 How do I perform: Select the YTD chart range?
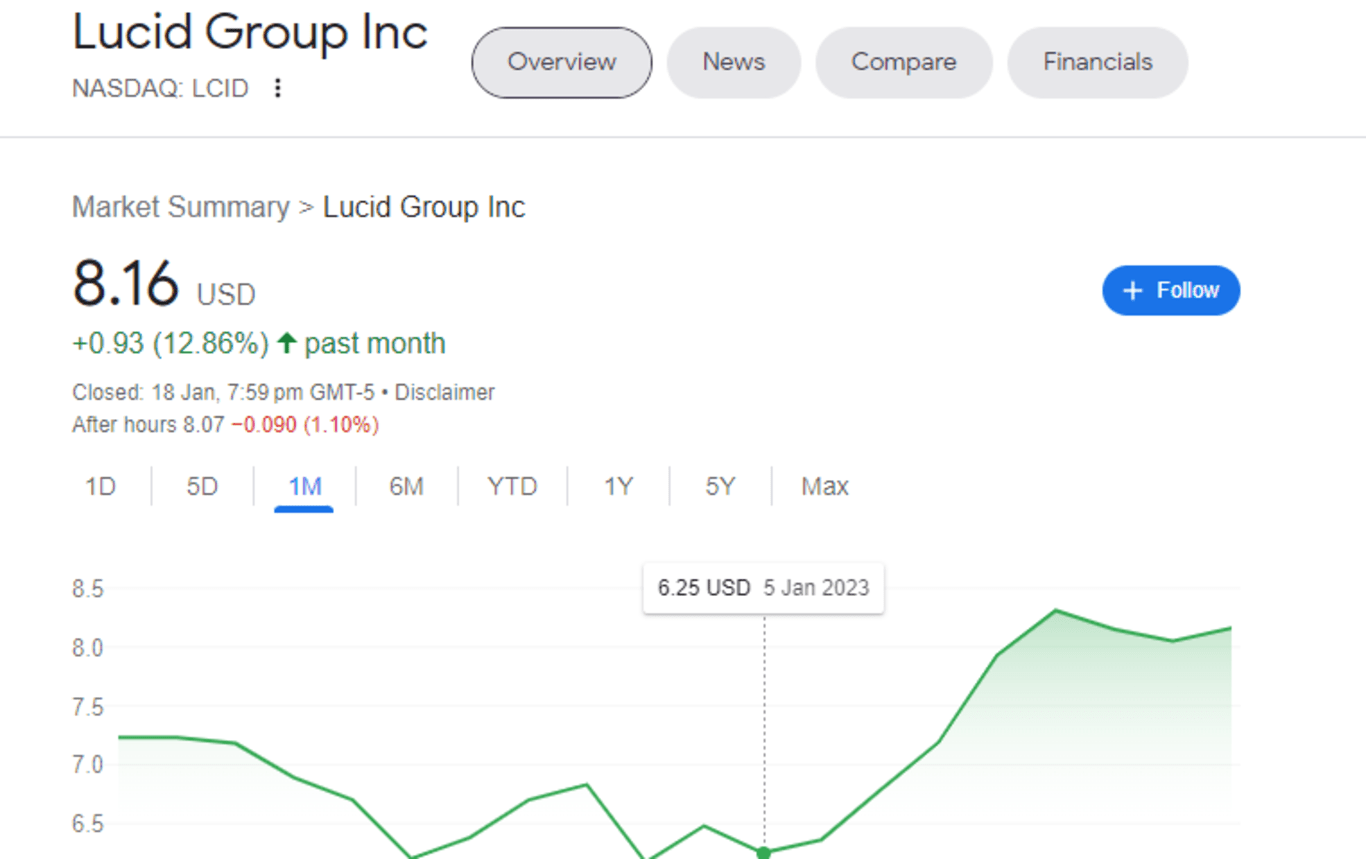513,486
